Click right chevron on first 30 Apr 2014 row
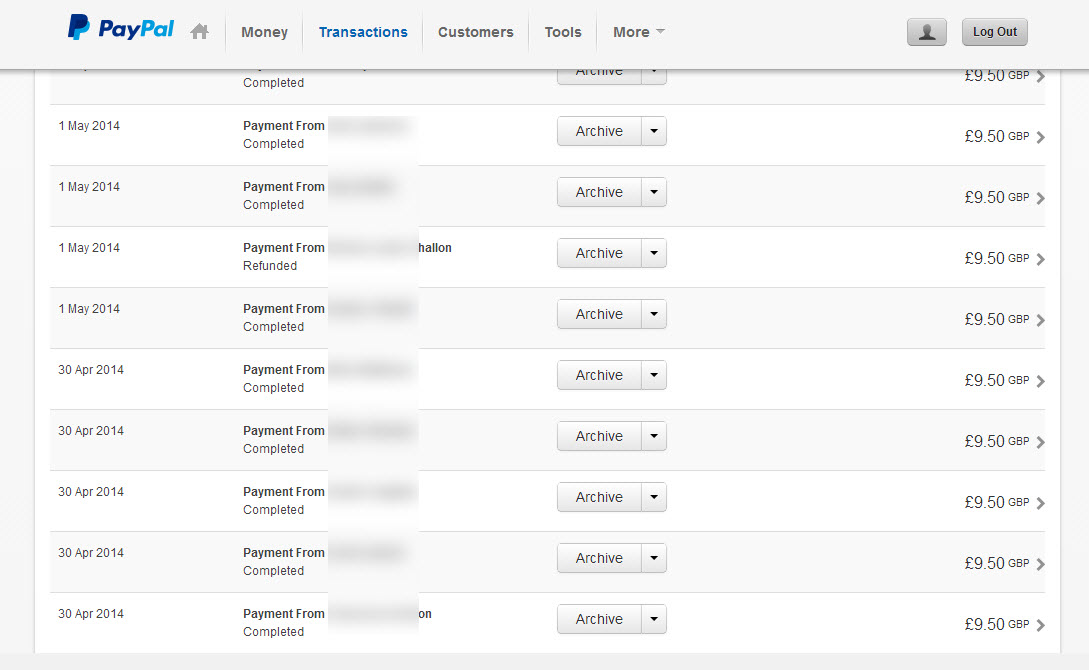 [1041, 381]
